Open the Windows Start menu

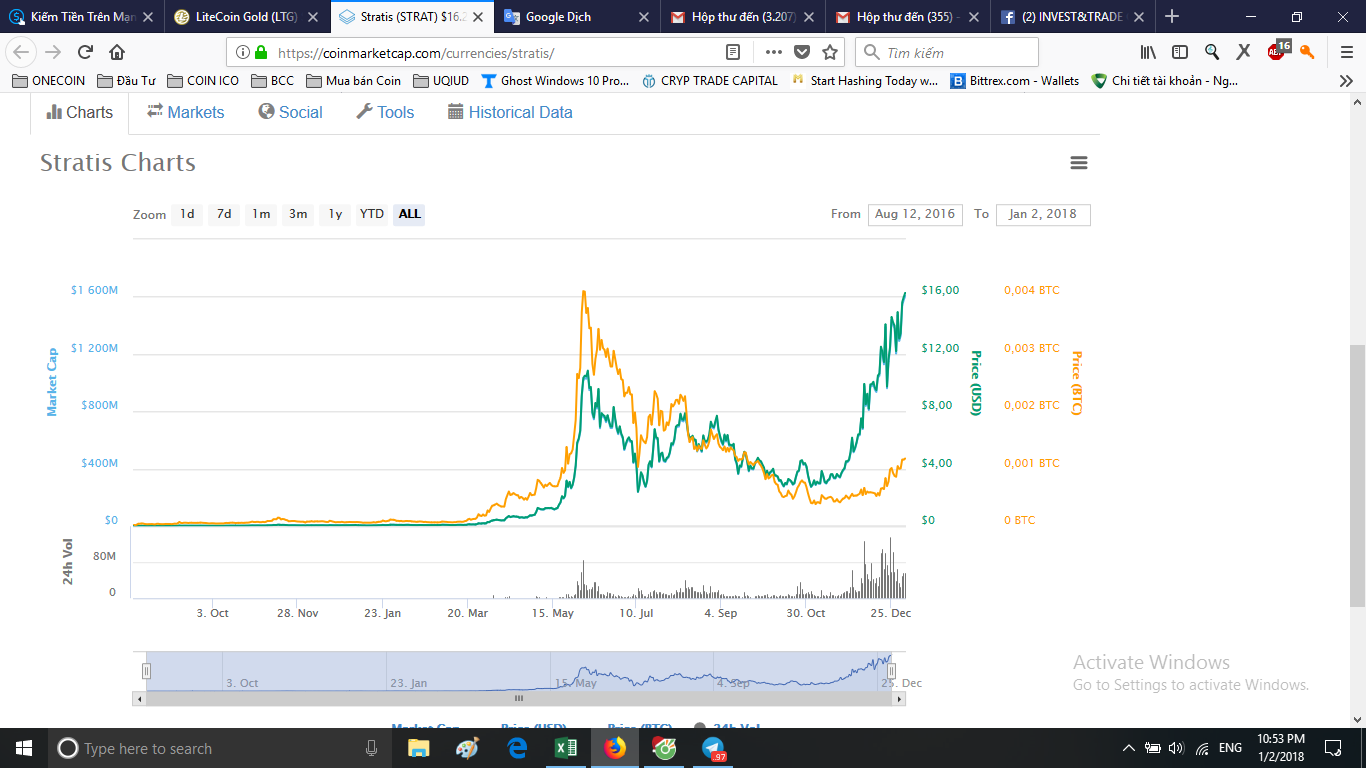tap(24, 748)
